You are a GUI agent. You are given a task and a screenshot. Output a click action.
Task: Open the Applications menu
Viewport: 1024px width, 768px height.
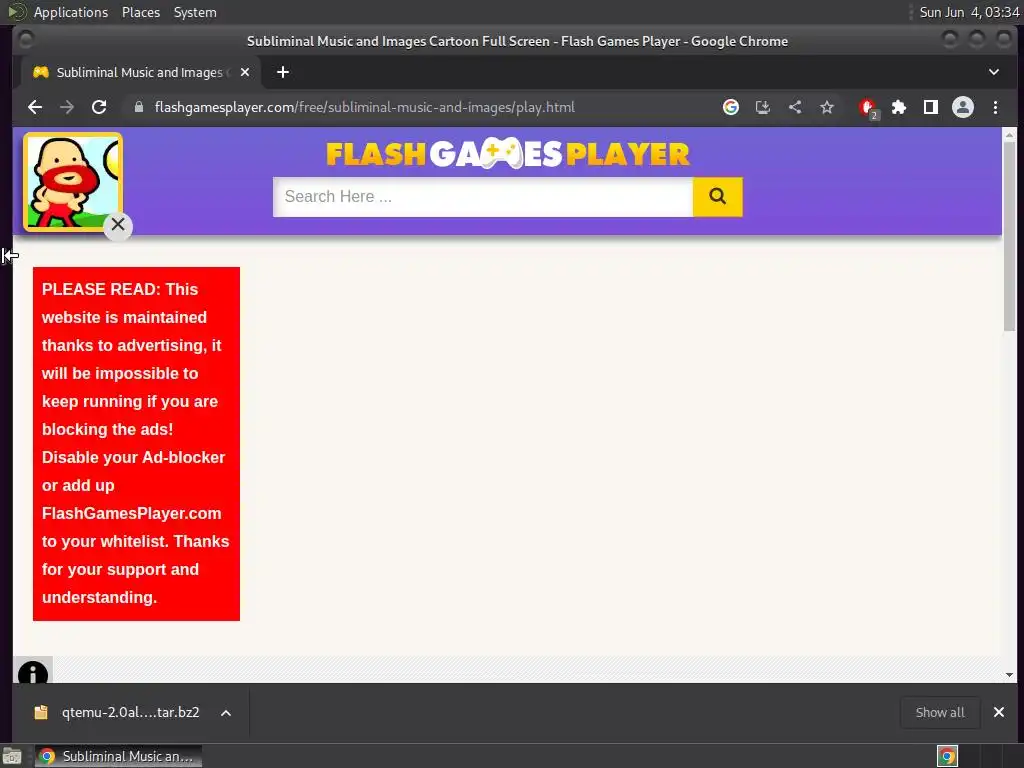pyautogui.click(x=71, y=12)
